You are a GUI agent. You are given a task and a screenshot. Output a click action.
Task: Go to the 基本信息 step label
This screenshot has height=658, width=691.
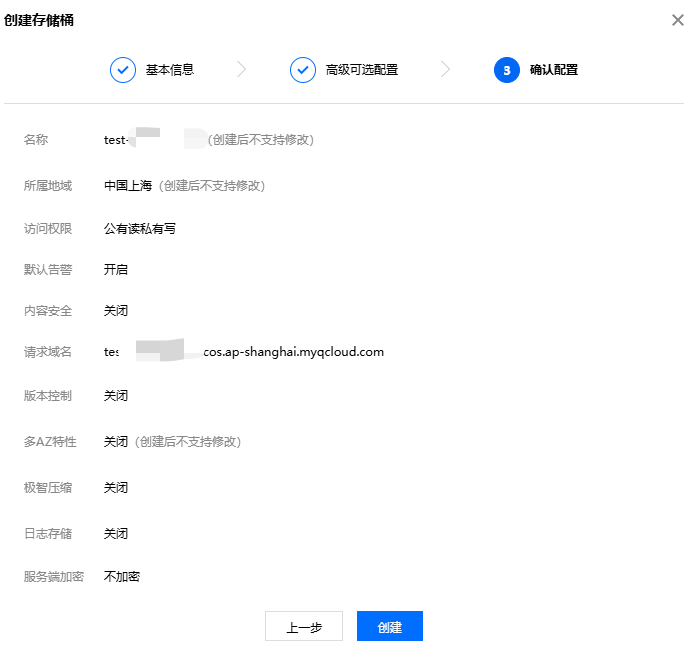[170, 70]
